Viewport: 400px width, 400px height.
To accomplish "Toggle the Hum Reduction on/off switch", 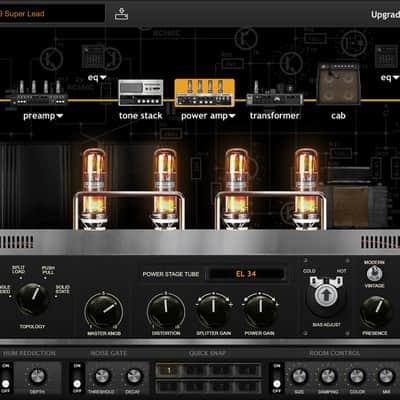I will click(6, 378).
